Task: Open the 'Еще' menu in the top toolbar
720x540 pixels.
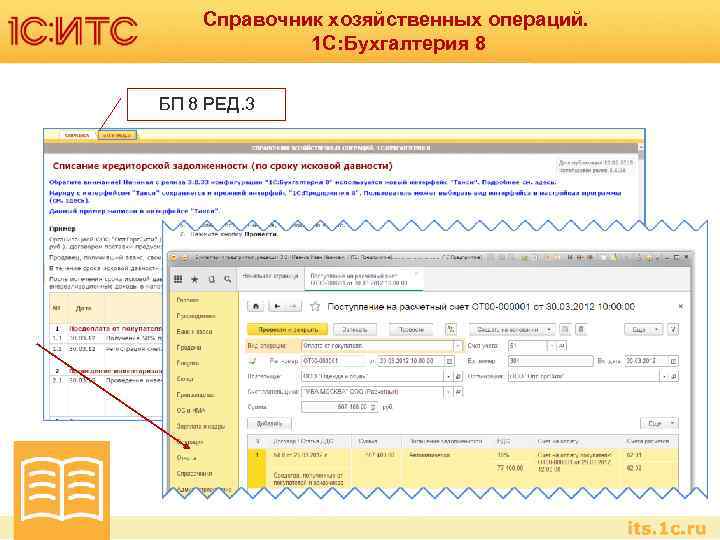Action: click(644, 329)
